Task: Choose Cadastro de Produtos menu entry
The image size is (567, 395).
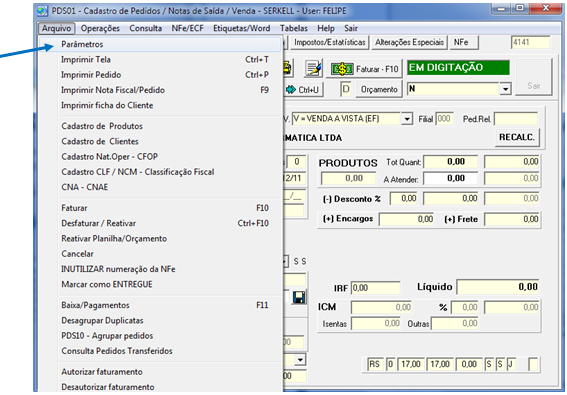Action: (102, 126)
